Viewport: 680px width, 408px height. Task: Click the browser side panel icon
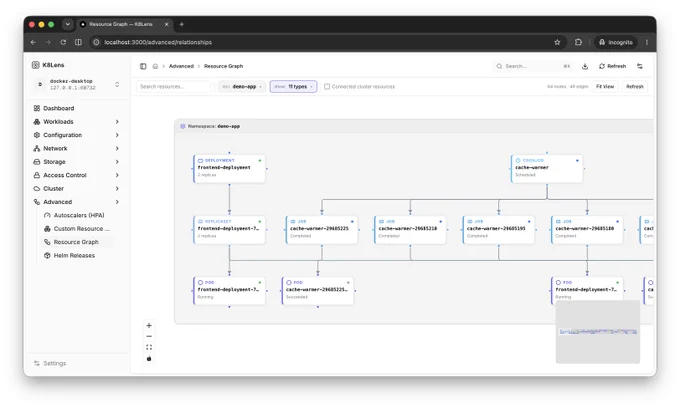(78, 42)
